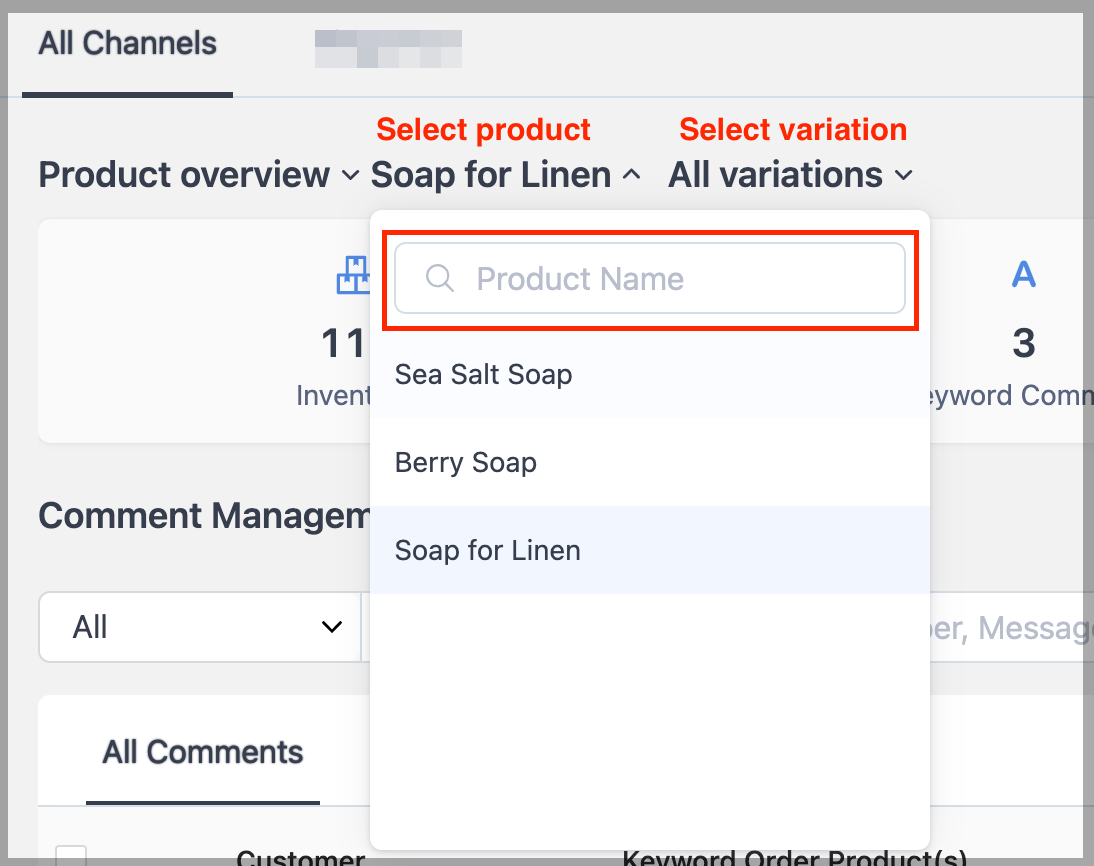Click the Customer column header
This screenshot has height=866, width=1094.
coord(300,857)
